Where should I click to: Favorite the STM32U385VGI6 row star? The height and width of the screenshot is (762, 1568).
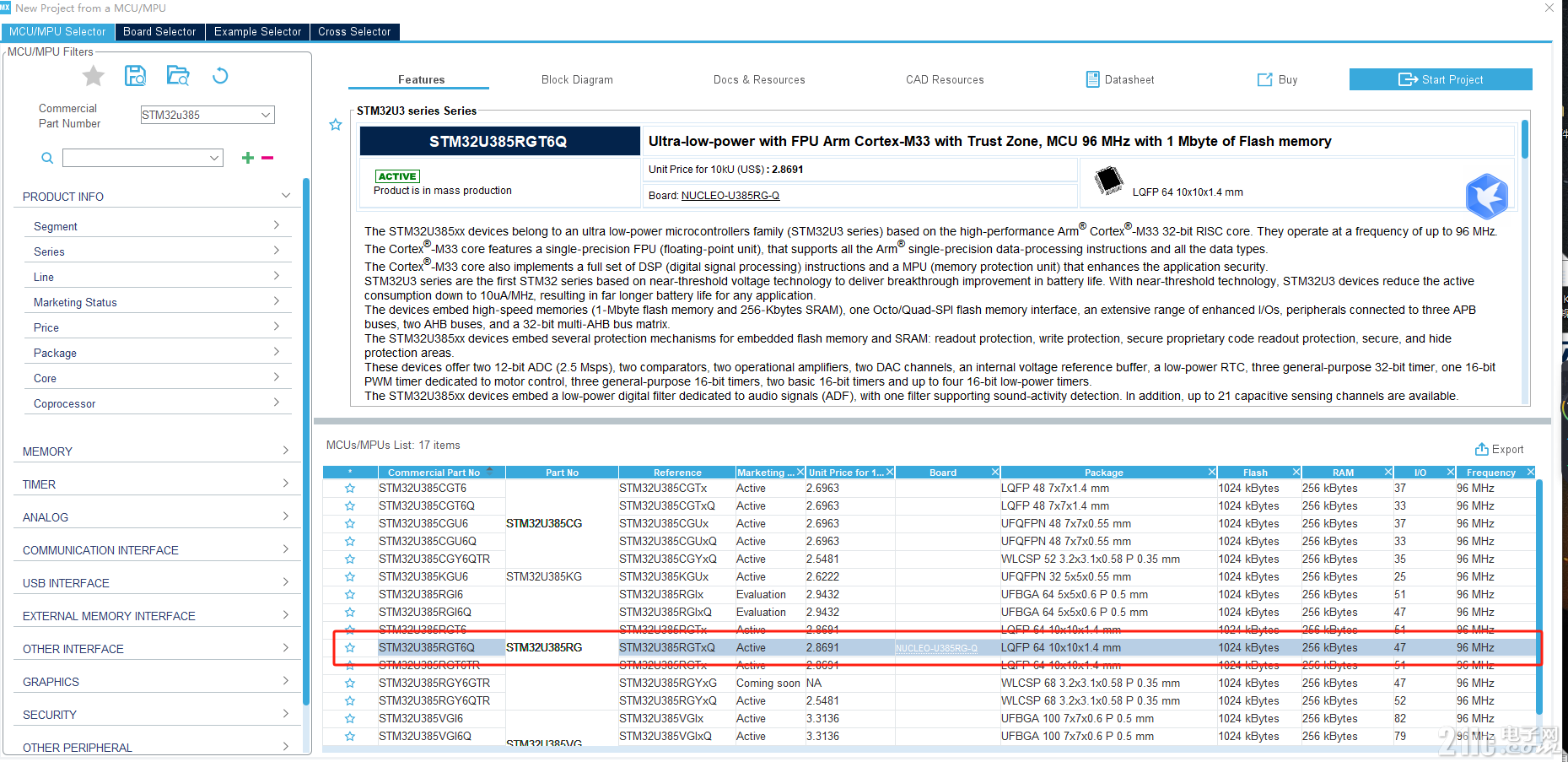click(x=350, y=719)
